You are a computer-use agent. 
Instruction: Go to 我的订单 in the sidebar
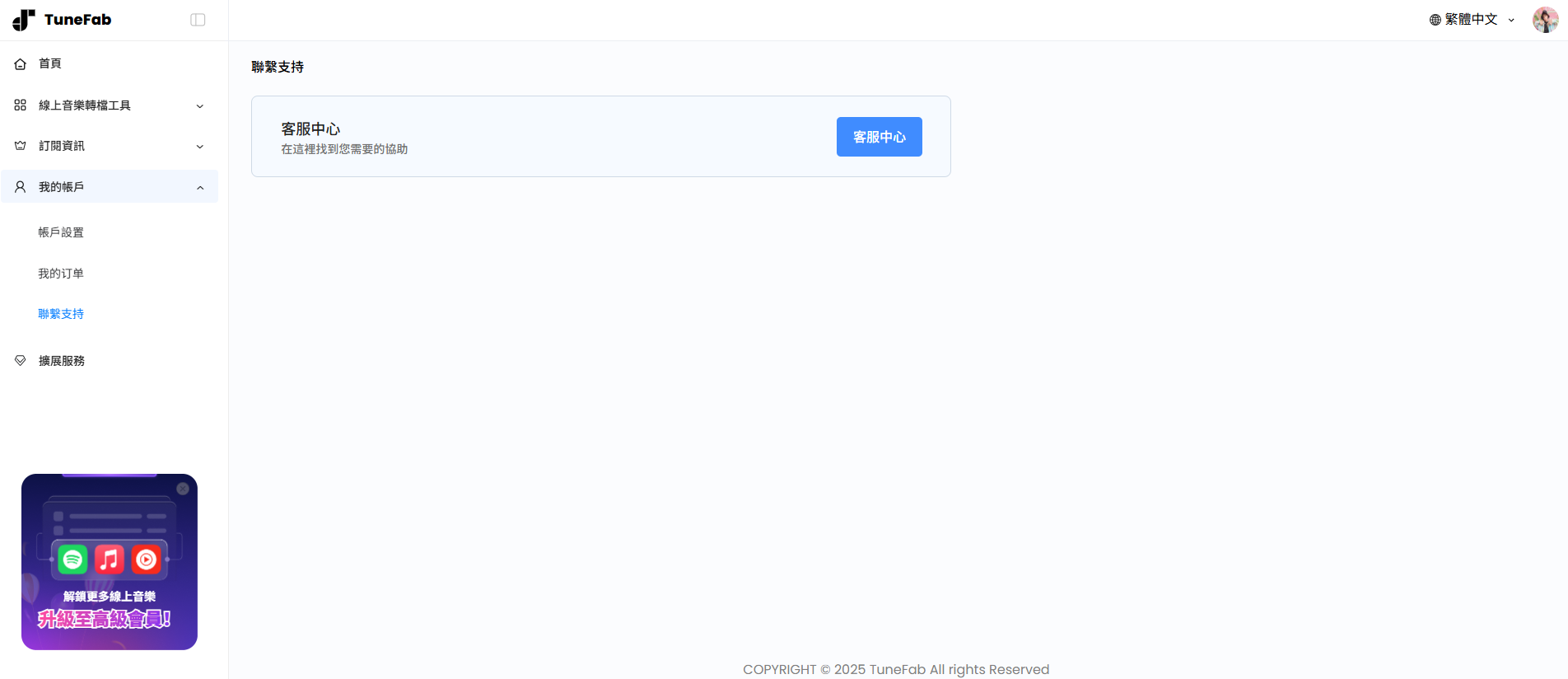click(x=61, y=274)
